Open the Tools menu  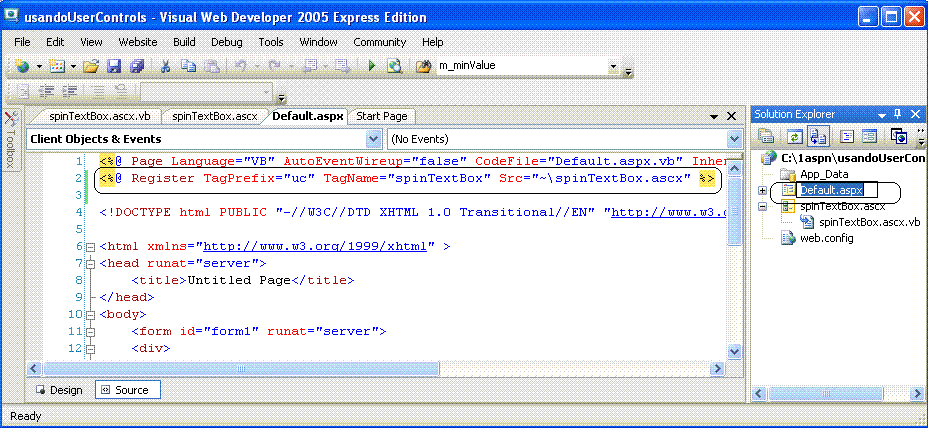click(x=270, y=42)
